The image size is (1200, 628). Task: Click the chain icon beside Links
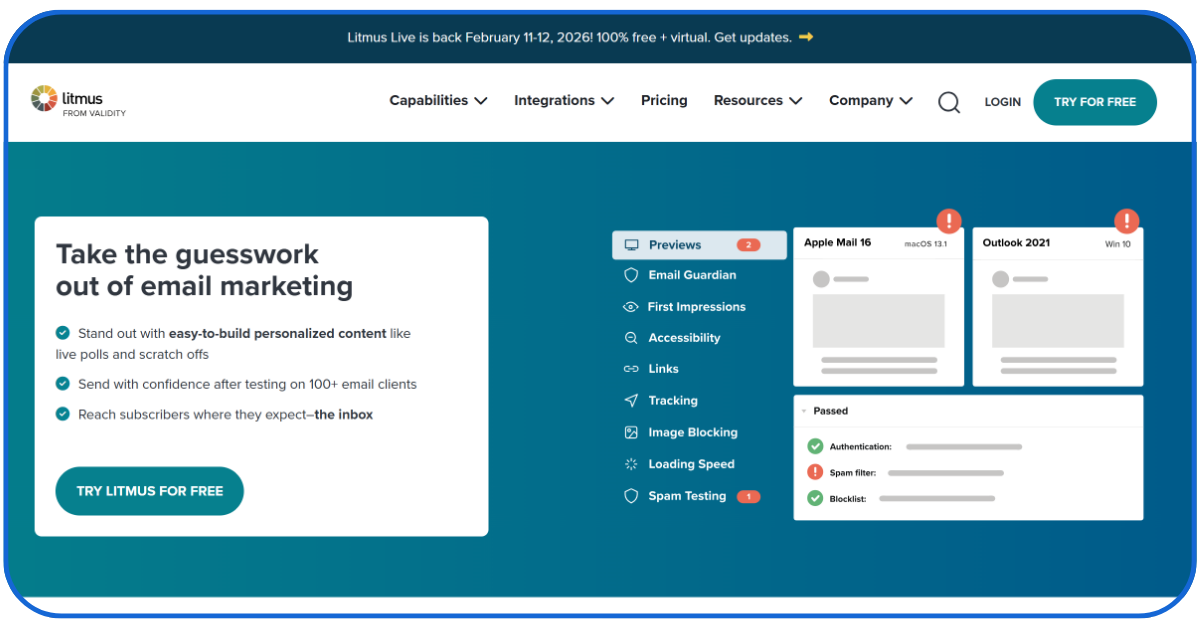click(x=631, y=369)
